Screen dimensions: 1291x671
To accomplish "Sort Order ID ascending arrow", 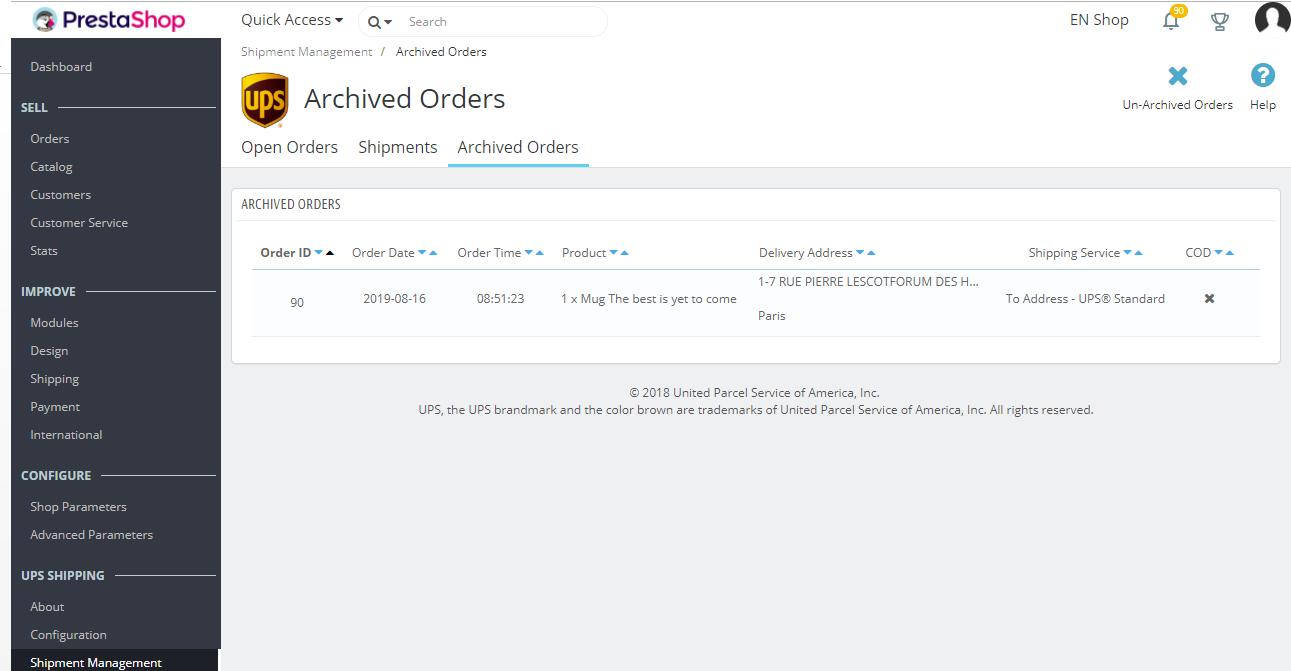I will point(330,253).
